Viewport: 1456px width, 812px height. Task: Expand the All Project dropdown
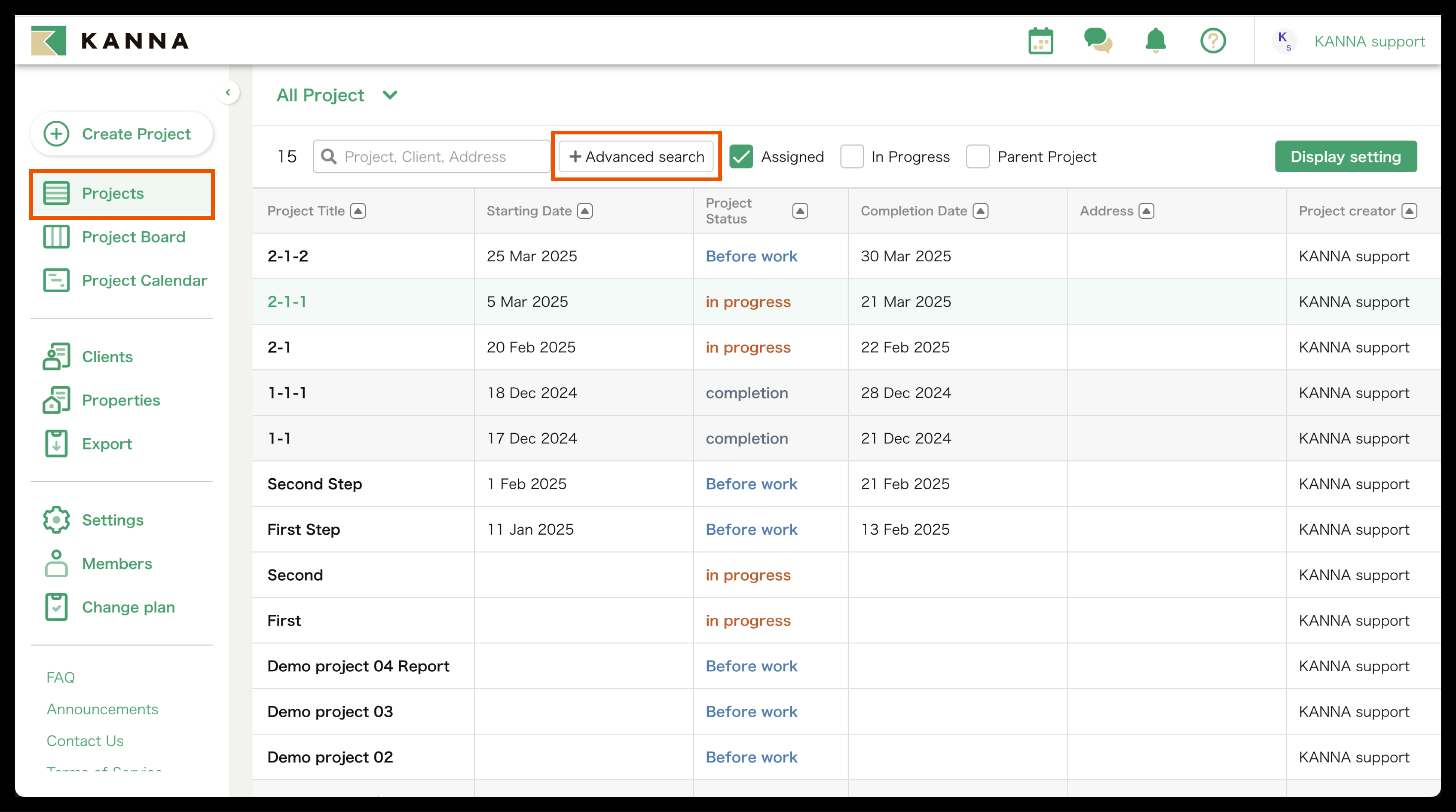click(x=390, y=95)
